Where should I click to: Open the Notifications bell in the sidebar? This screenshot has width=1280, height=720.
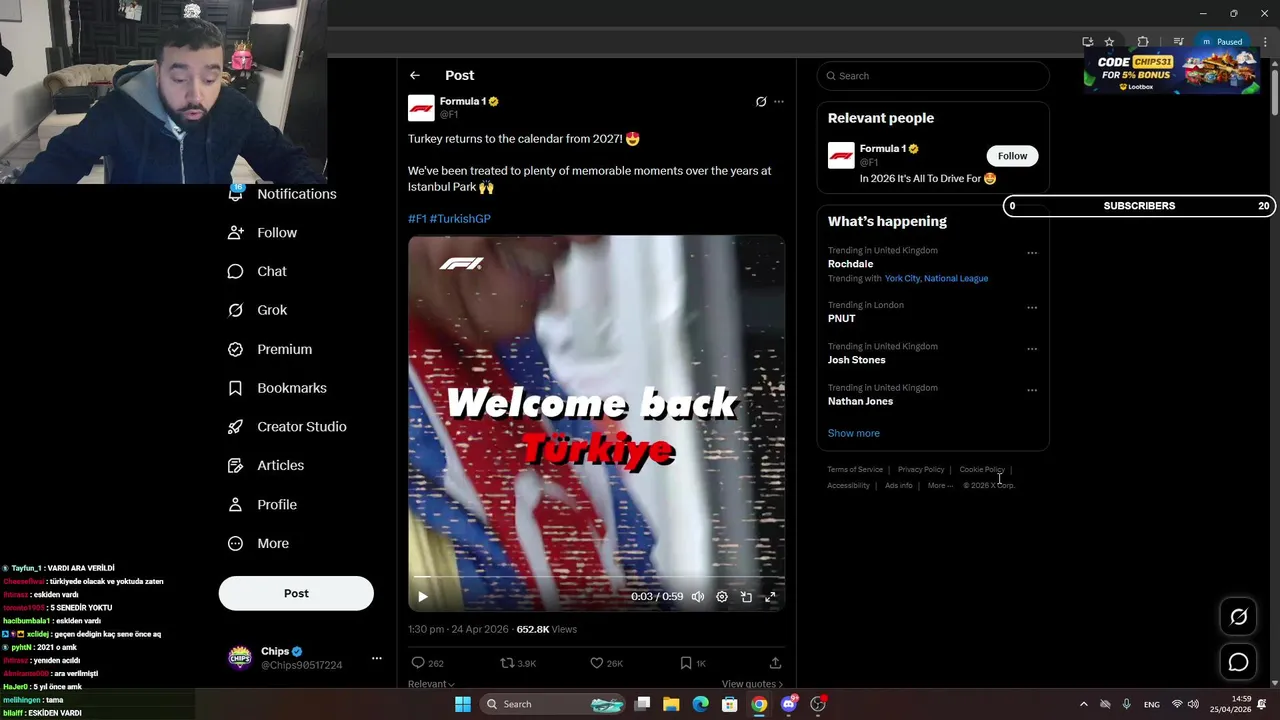click(x=236, y=194)
